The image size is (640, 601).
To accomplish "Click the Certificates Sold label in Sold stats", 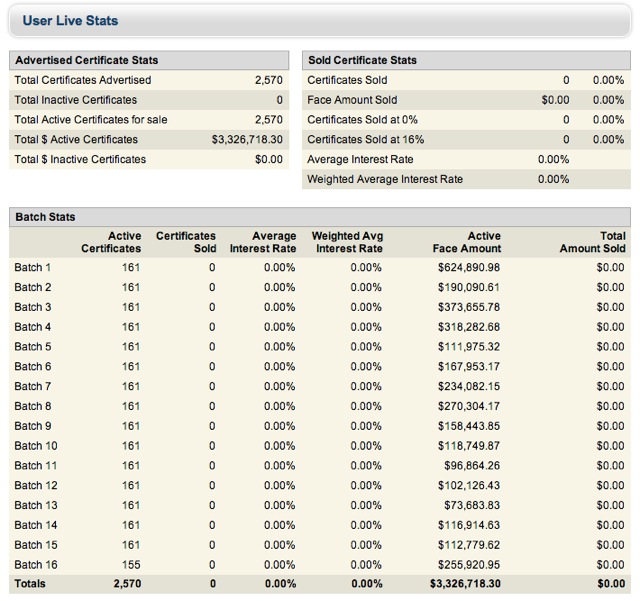I will [347, 80].
